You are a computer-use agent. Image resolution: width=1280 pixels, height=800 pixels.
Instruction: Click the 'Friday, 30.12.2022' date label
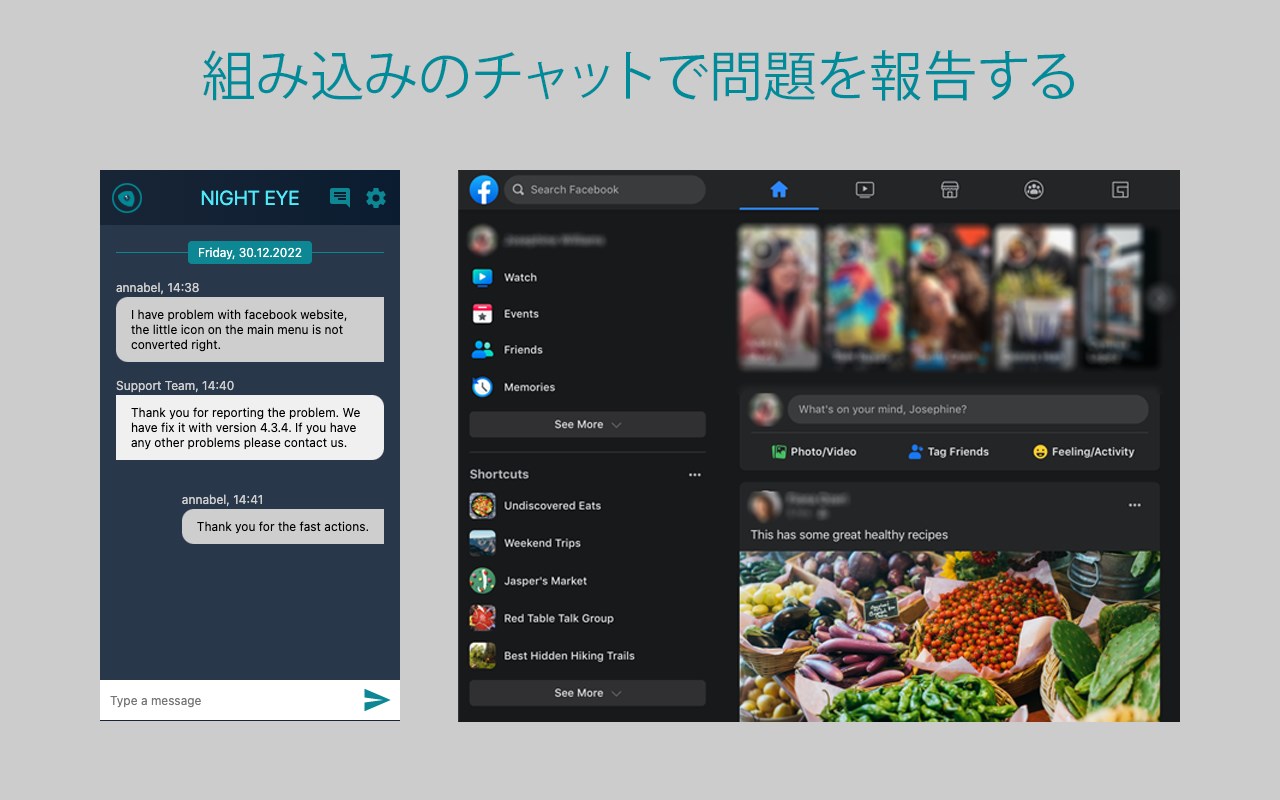(250, 253)
